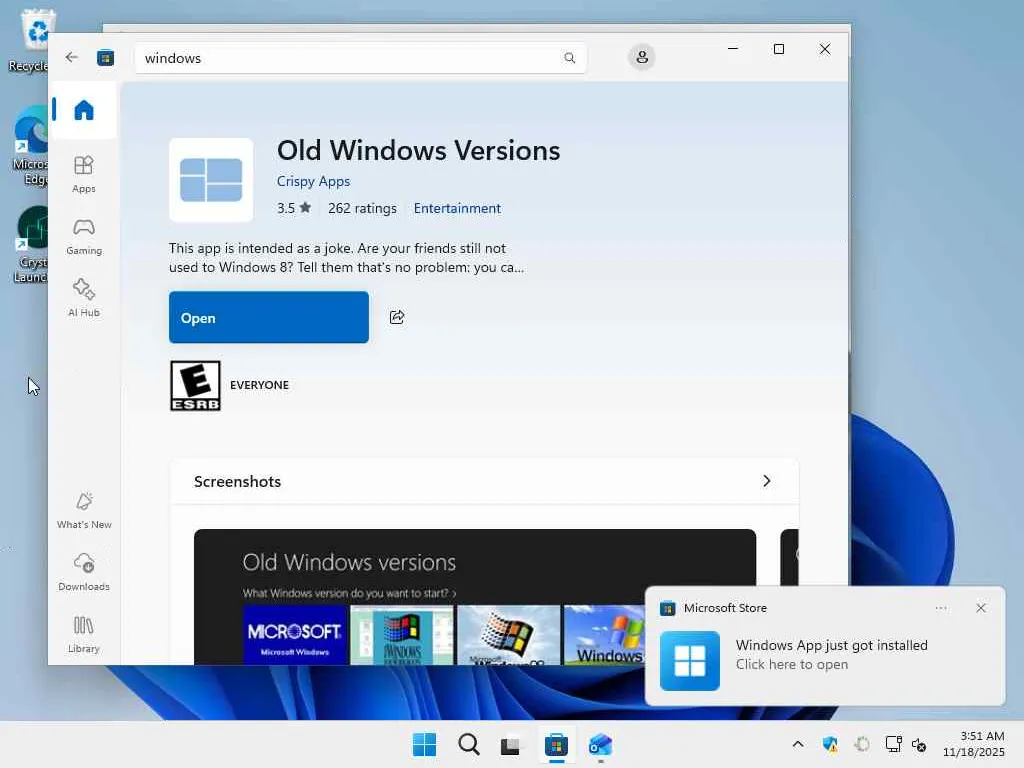
Task: Open the clock and date in taskbar
Action: (x=974, y=744)
